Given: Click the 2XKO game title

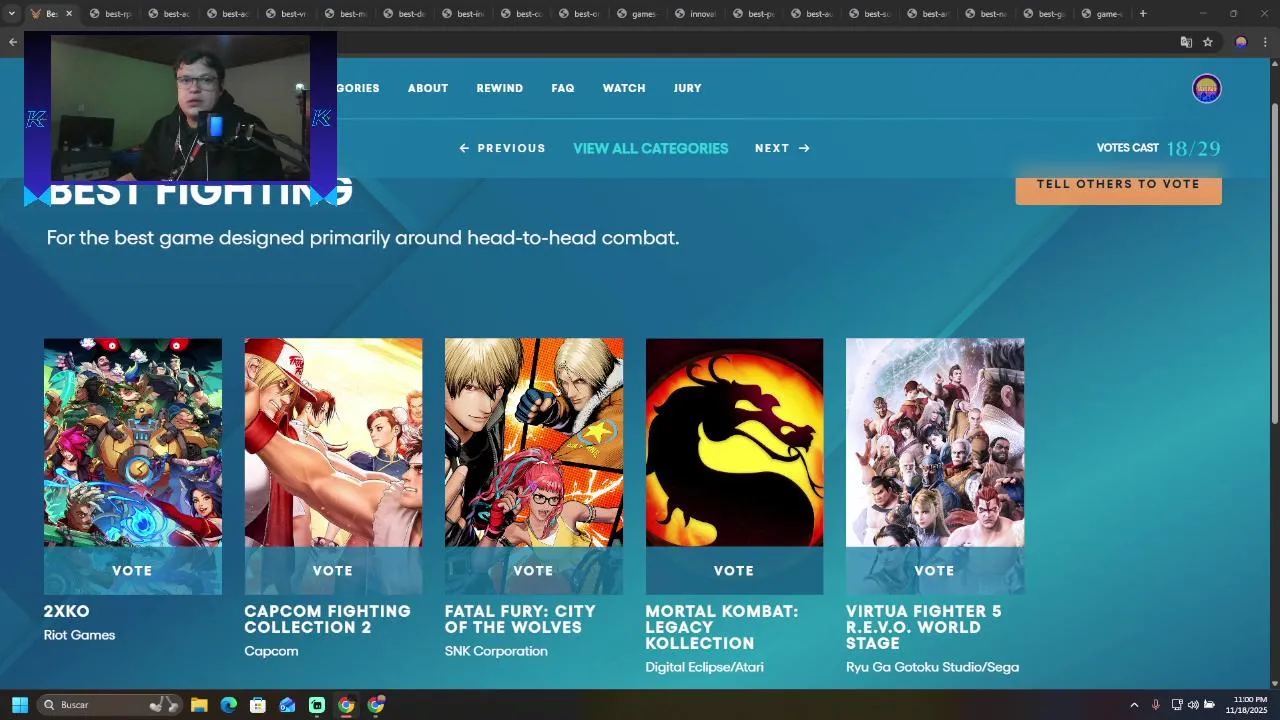Looking at the screenshot, I should tap(67, 611).
